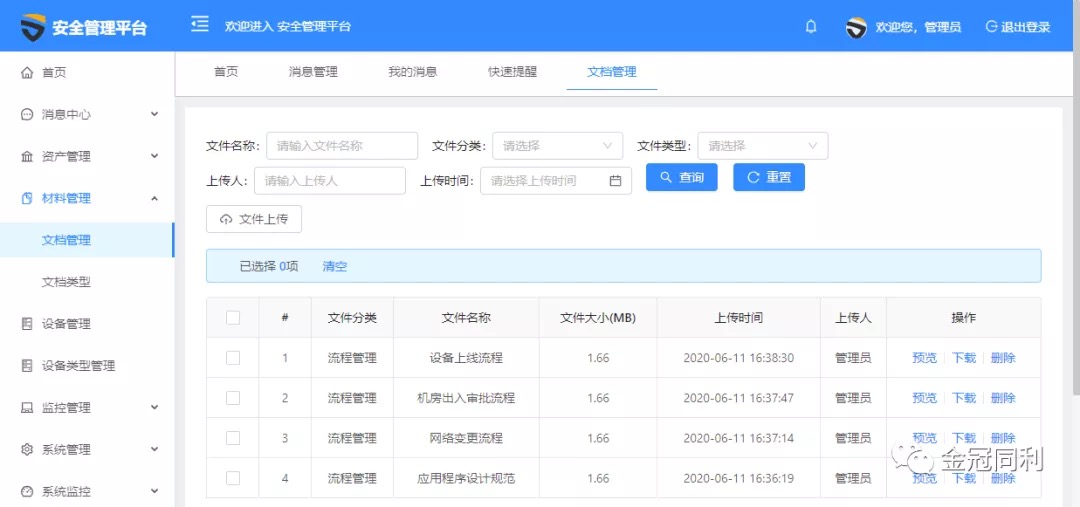Click the 文件名称 input field

pyautogui.click(x=342, y=146)
